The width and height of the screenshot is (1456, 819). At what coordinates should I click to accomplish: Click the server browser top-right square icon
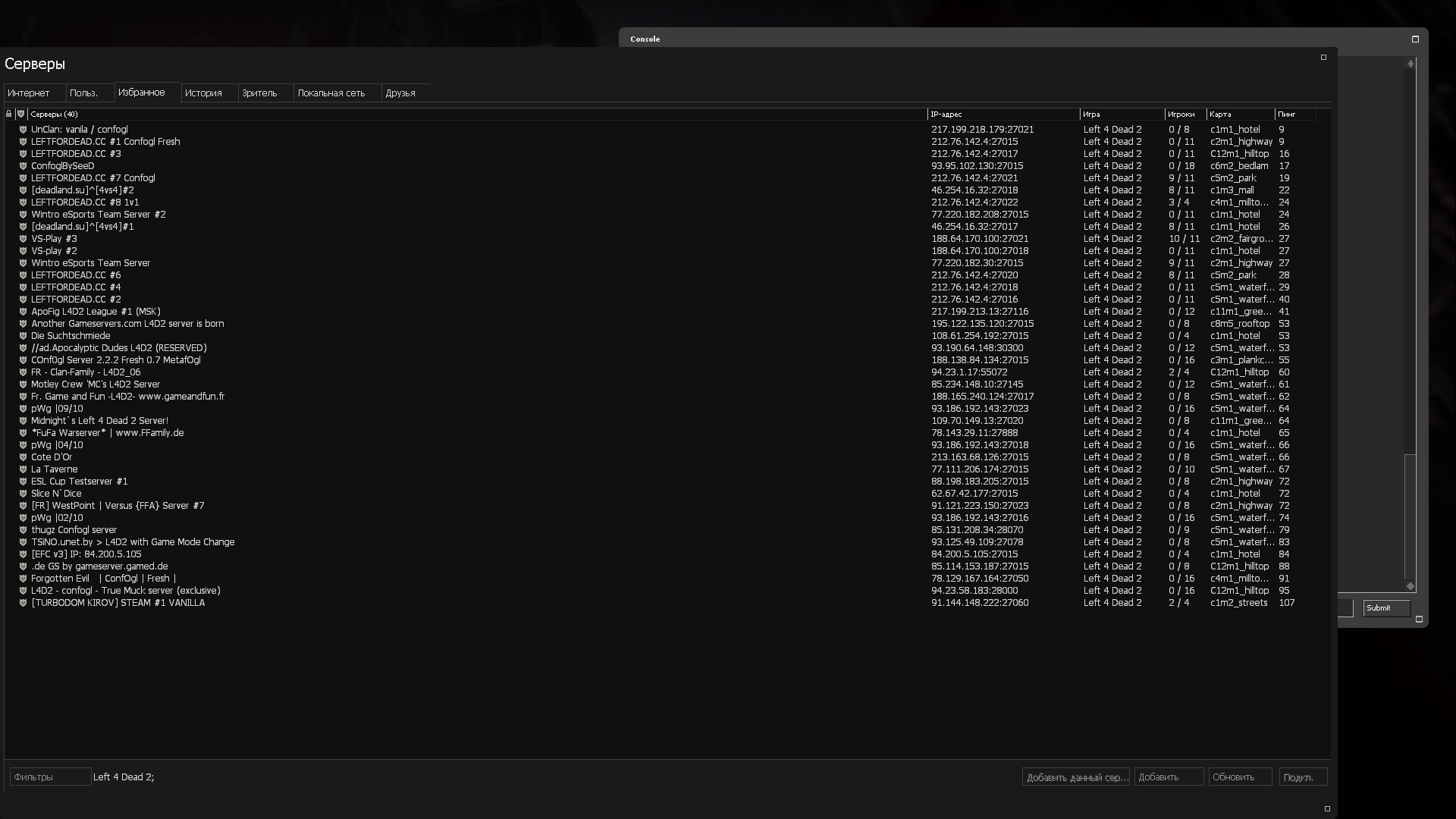click(1323, 58)
